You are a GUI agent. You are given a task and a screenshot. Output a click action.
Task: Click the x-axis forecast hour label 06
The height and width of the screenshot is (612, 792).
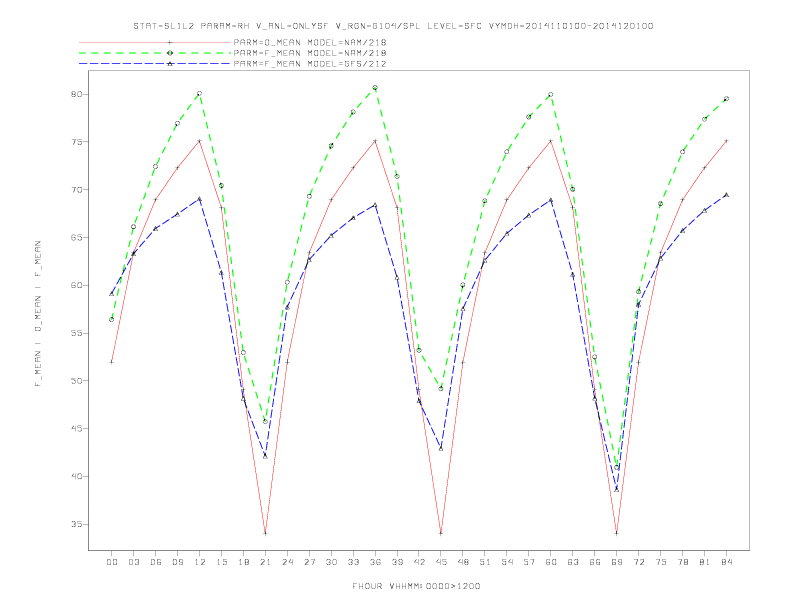(156, 562)
